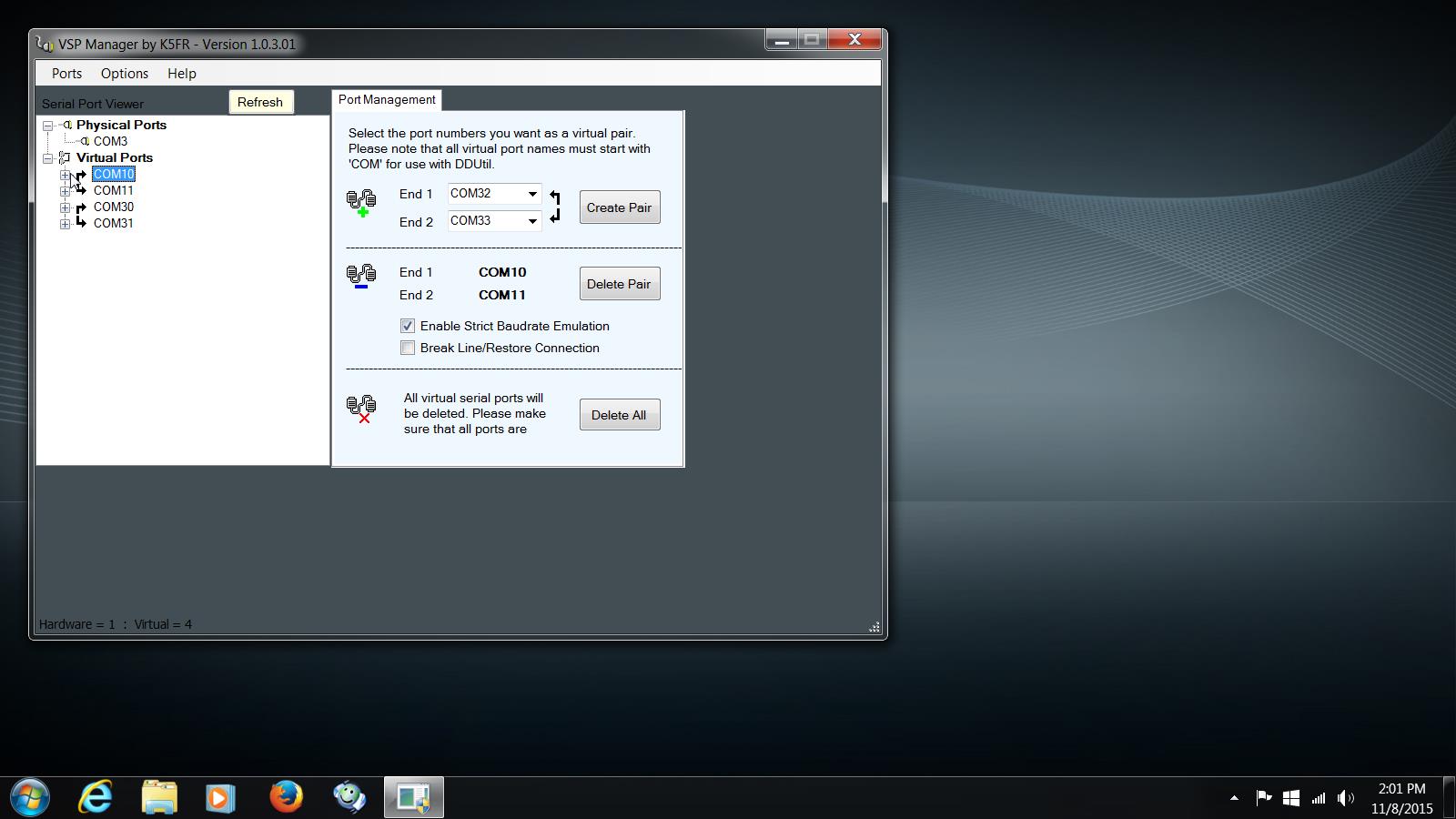Launch Firefox from the taskbar
Screen dimensions: 1456x819
point(286,798)
